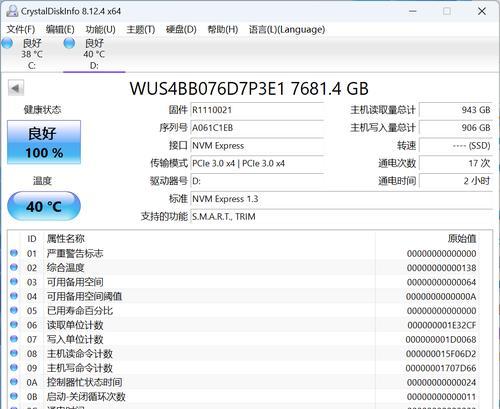
Task: Select the D: drive health status orb
Action: coord(69,43)
